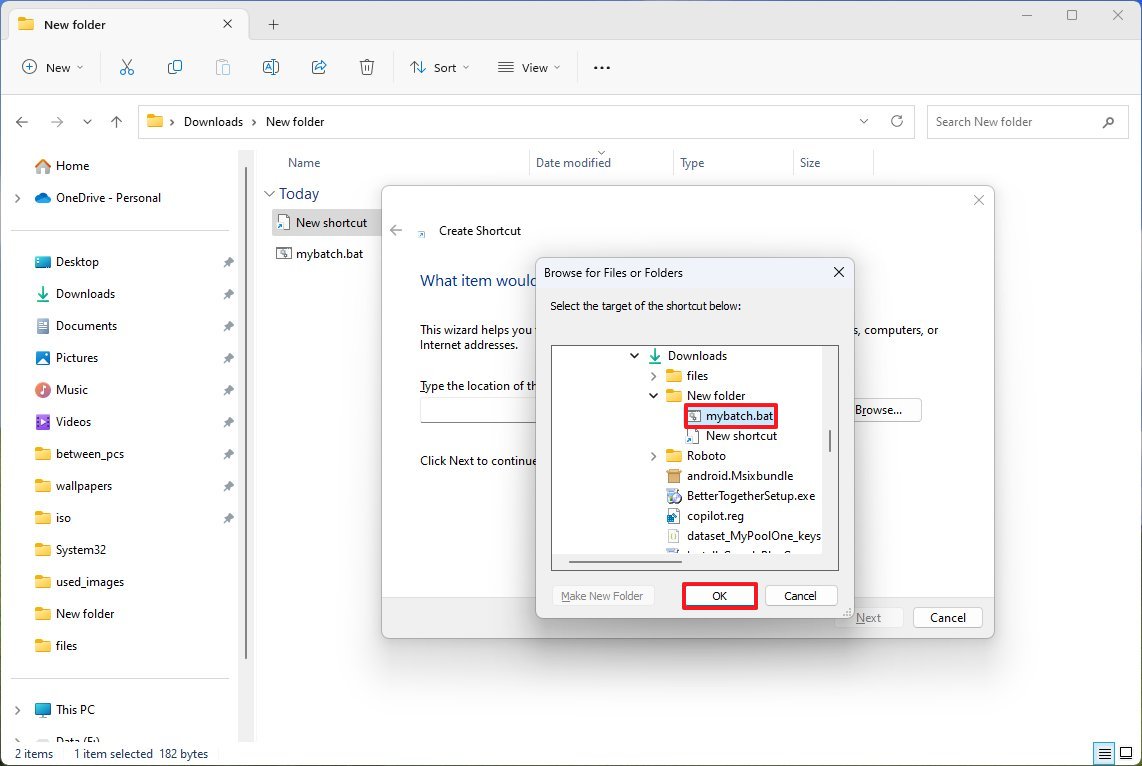Click the back arrow in Create Shortcut wizard
This screenshot has width=1142, height=766.
pos(396,230)
